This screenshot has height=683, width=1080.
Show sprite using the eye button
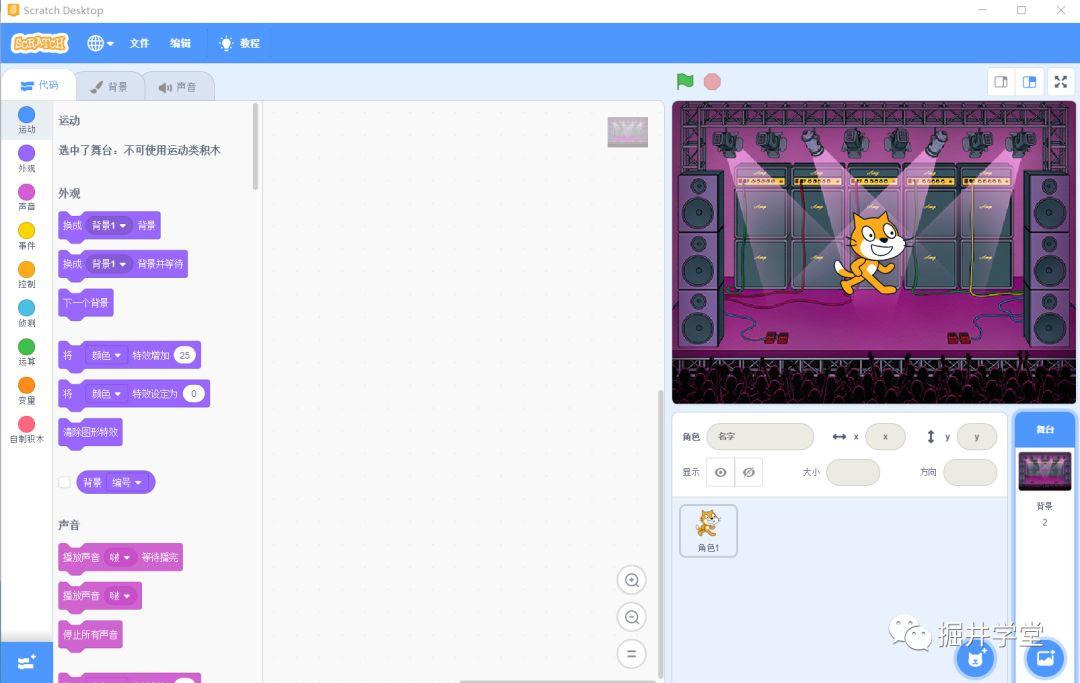click(x=720, y=472)
